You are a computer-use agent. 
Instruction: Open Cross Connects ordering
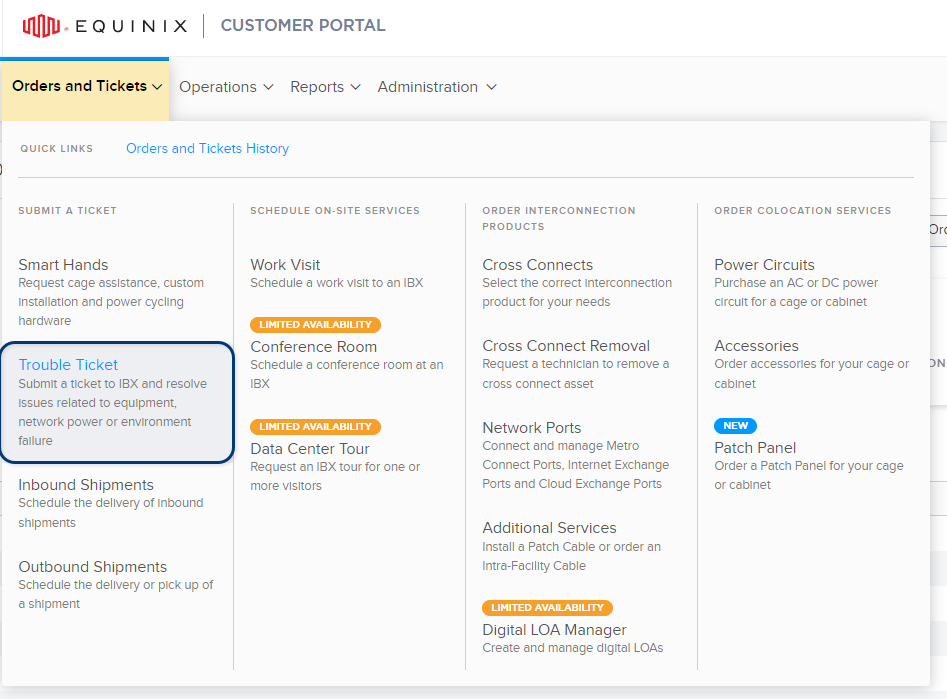pos(538,265)
